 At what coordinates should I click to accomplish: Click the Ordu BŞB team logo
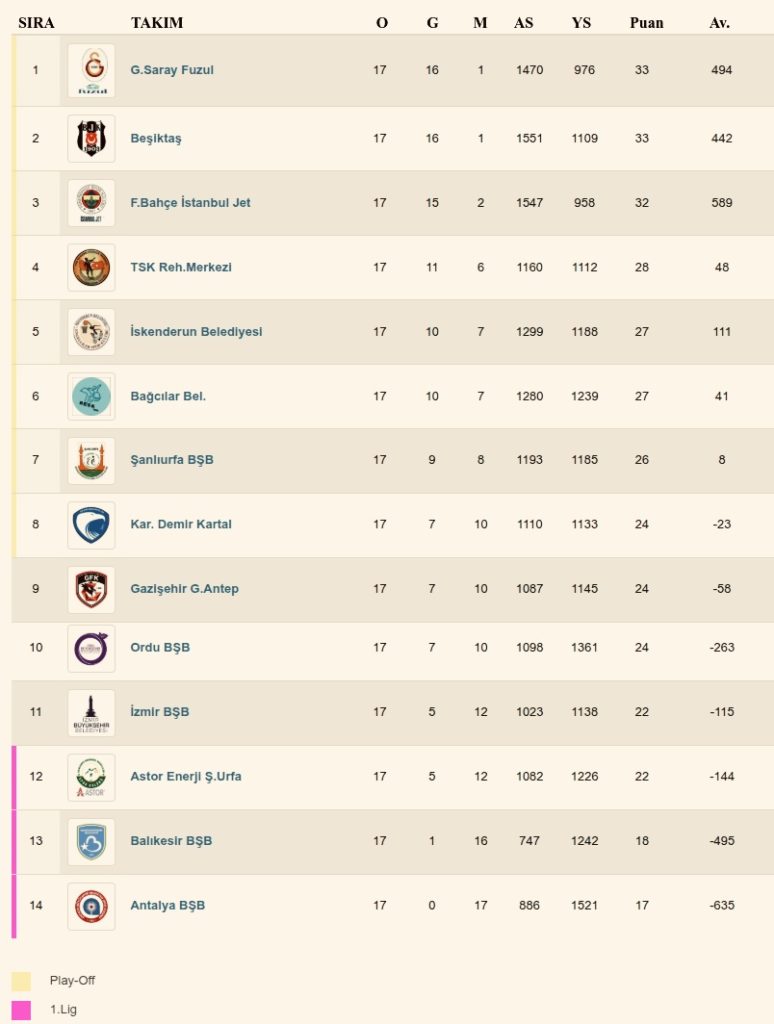point(91,648)
